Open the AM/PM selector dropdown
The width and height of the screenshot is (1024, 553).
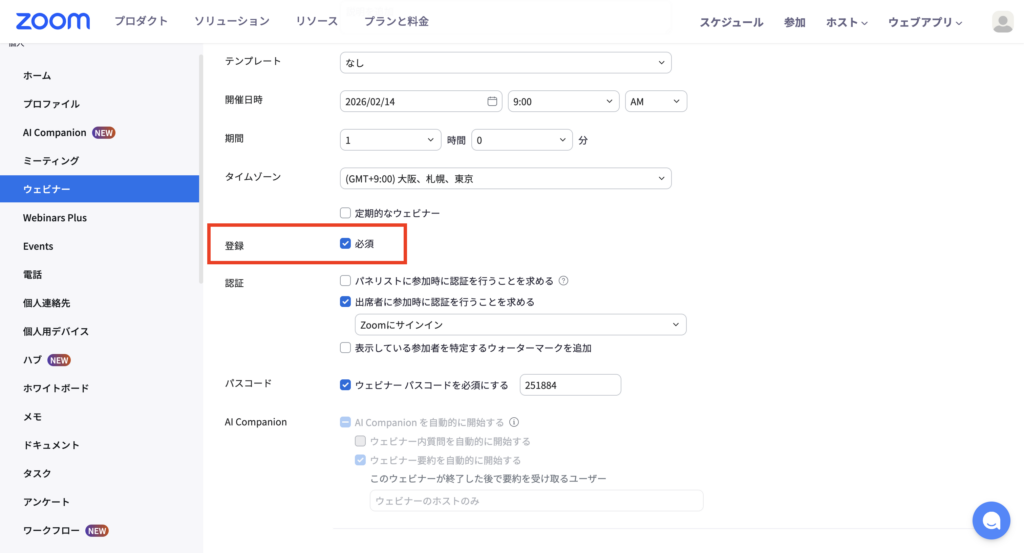tap(656, 101)
